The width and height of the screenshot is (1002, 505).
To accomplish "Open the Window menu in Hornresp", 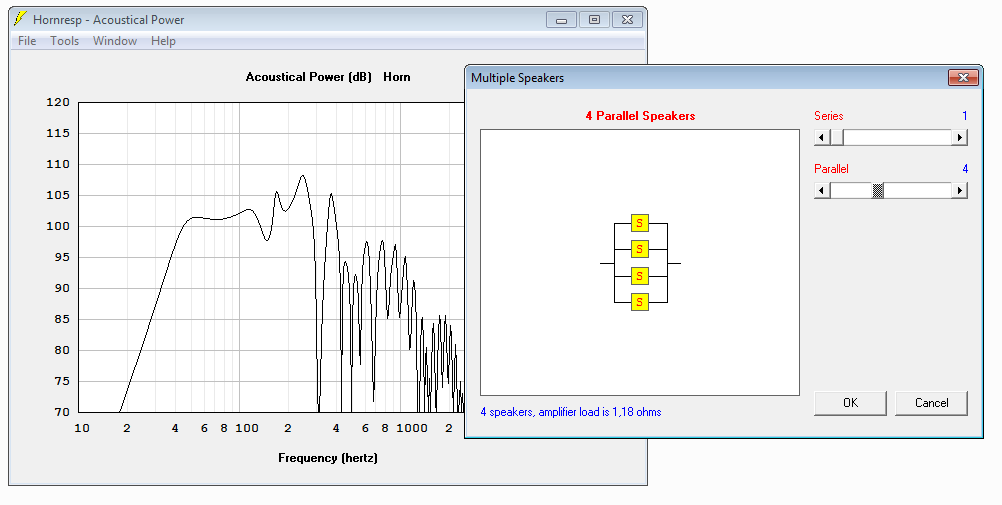I will [x=115, y=41].
